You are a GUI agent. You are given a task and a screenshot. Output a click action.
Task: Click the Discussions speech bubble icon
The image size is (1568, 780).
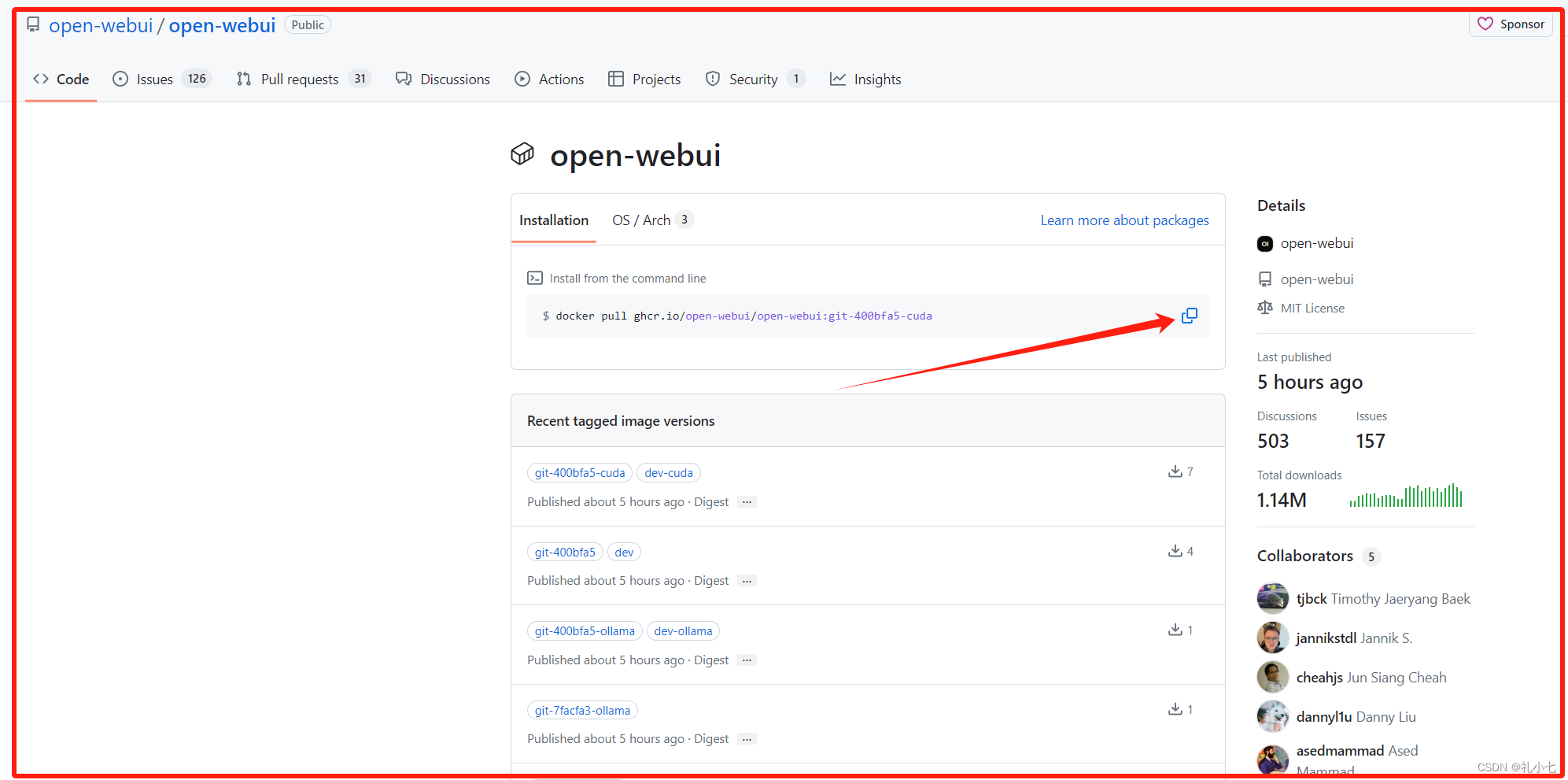click(x=404, y=79)
